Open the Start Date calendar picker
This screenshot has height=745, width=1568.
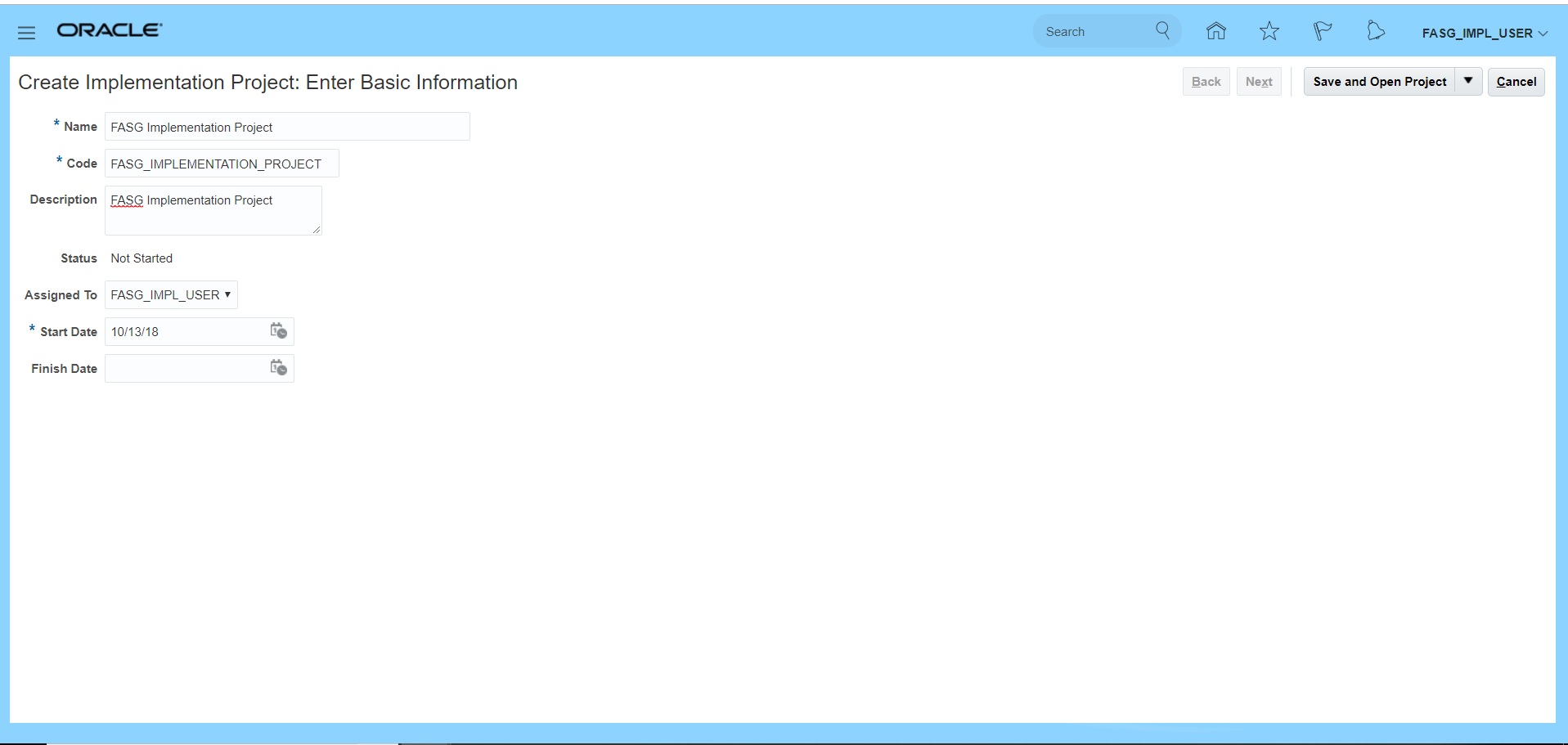click(x=278, y=331)
